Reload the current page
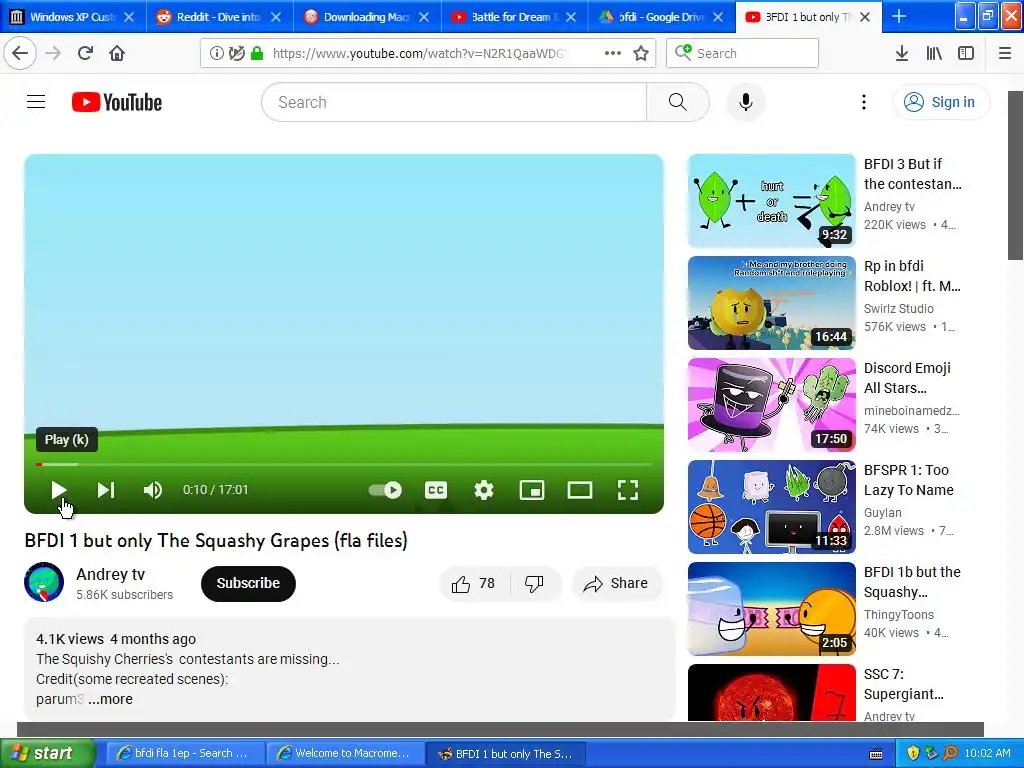Screen dimensions: 1024x768 coord(85,53)
